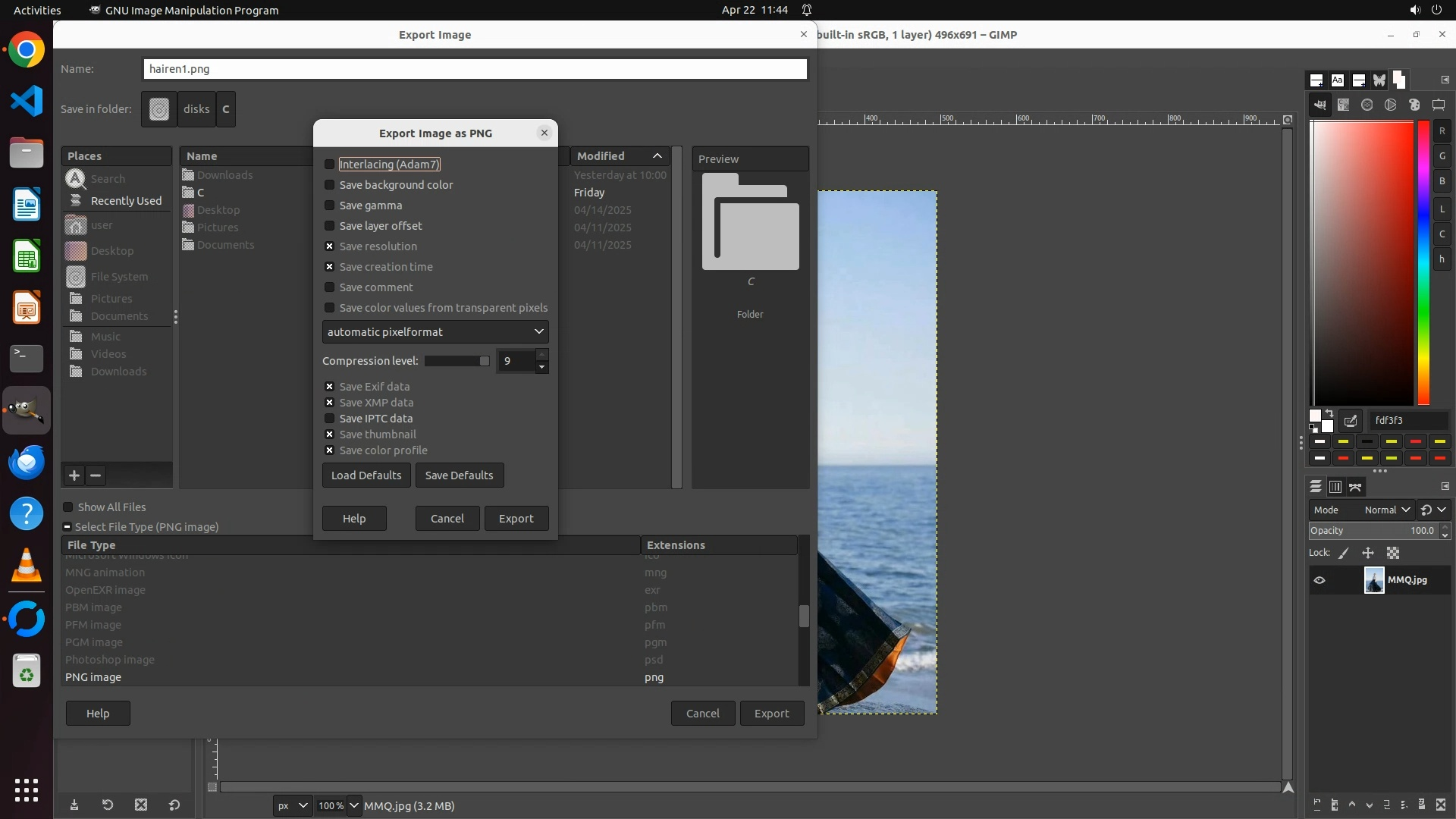
Task: Open automatic pixelformat dropdown
Action: [x=435, y=332]
